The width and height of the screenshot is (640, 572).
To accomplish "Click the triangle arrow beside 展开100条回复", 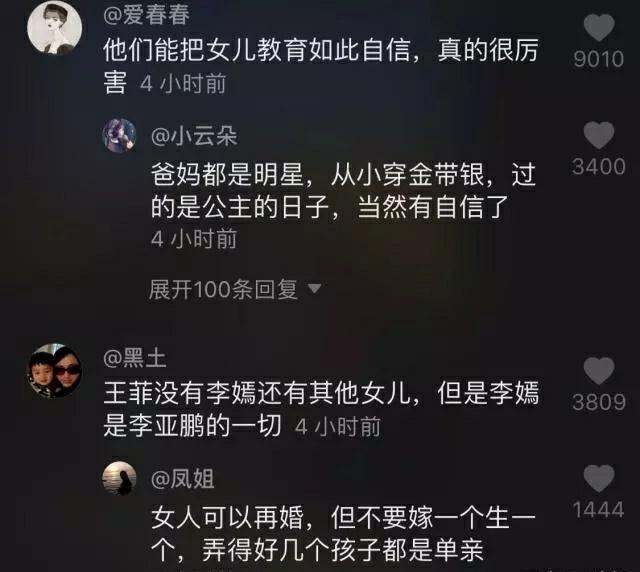I will point(314,289).
